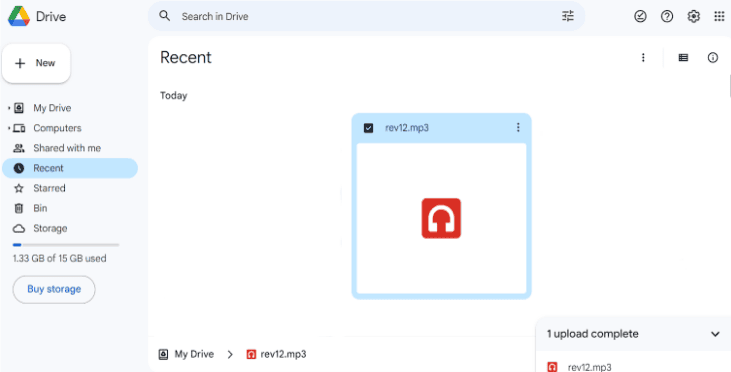This screenshot has height=372, width=731.
Task: Collapse the upload complete panel
Action: click(x=715, y=334)
